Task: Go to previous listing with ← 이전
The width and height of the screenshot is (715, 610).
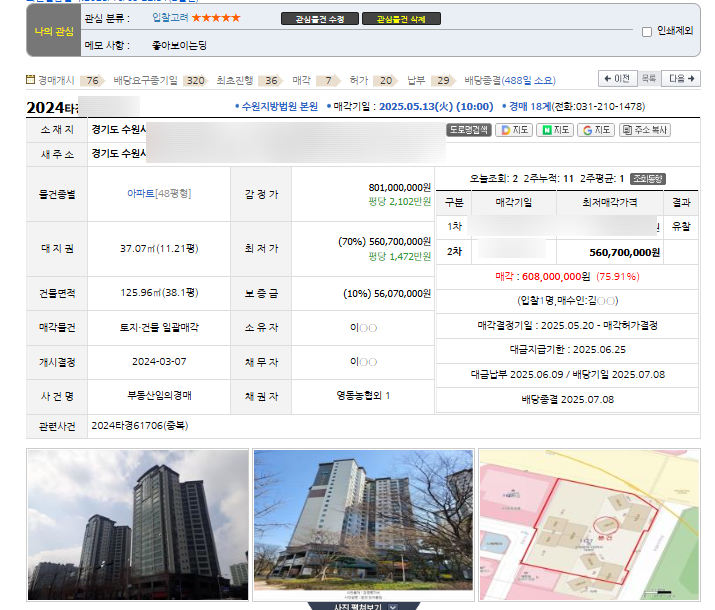Action: click(617, 79)
